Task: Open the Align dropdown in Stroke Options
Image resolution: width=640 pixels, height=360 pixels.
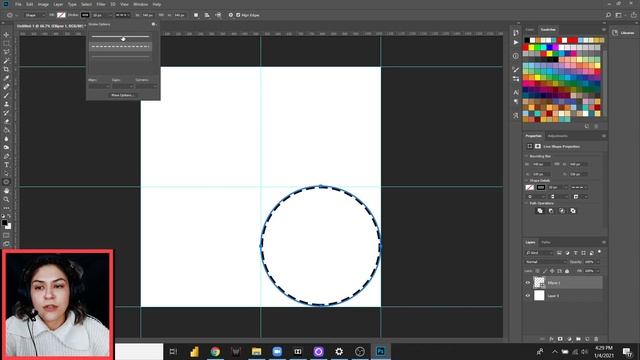Action: tap(99, 87)
